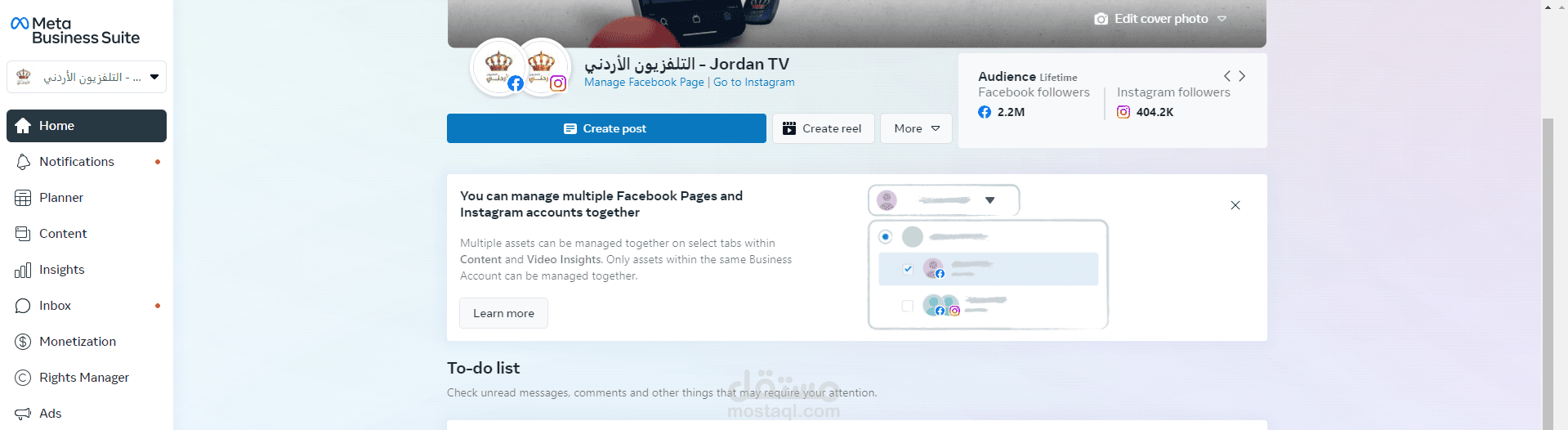The width and height of the screenshot is (1568, 430).
Task: Click the To-do list heading
Action: (483, 369)
